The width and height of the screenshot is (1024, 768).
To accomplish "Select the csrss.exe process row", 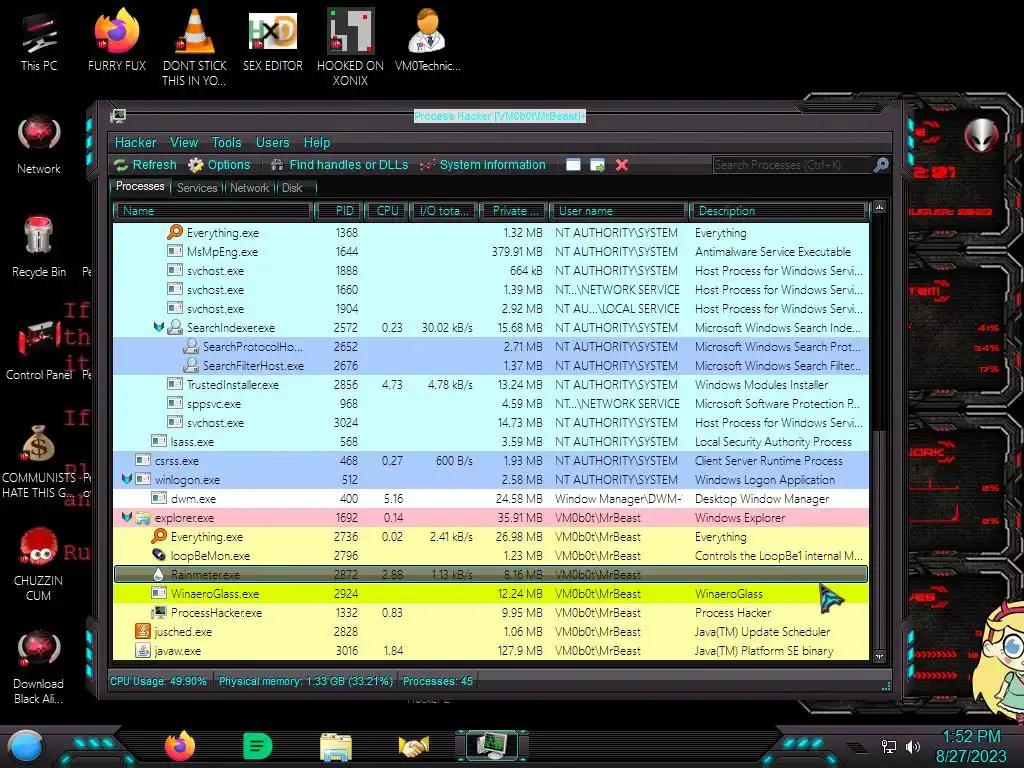I will tap(491, 460).
